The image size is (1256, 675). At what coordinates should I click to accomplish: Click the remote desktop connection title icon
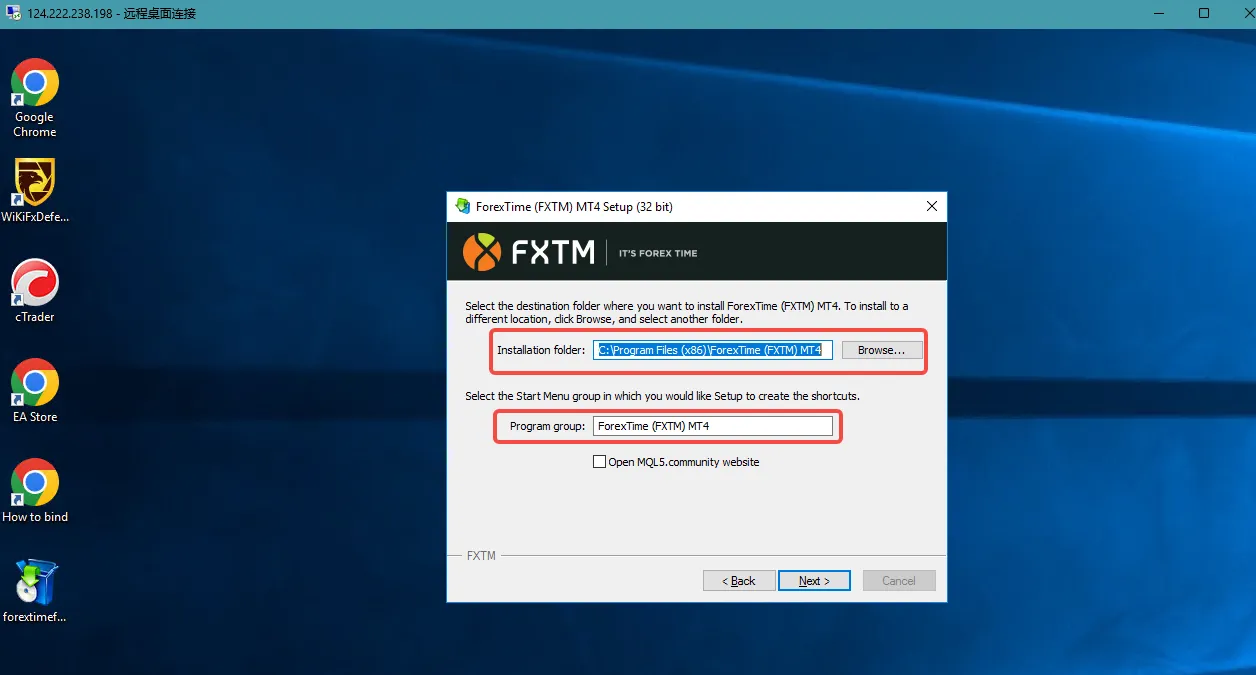tap(13, 13)
